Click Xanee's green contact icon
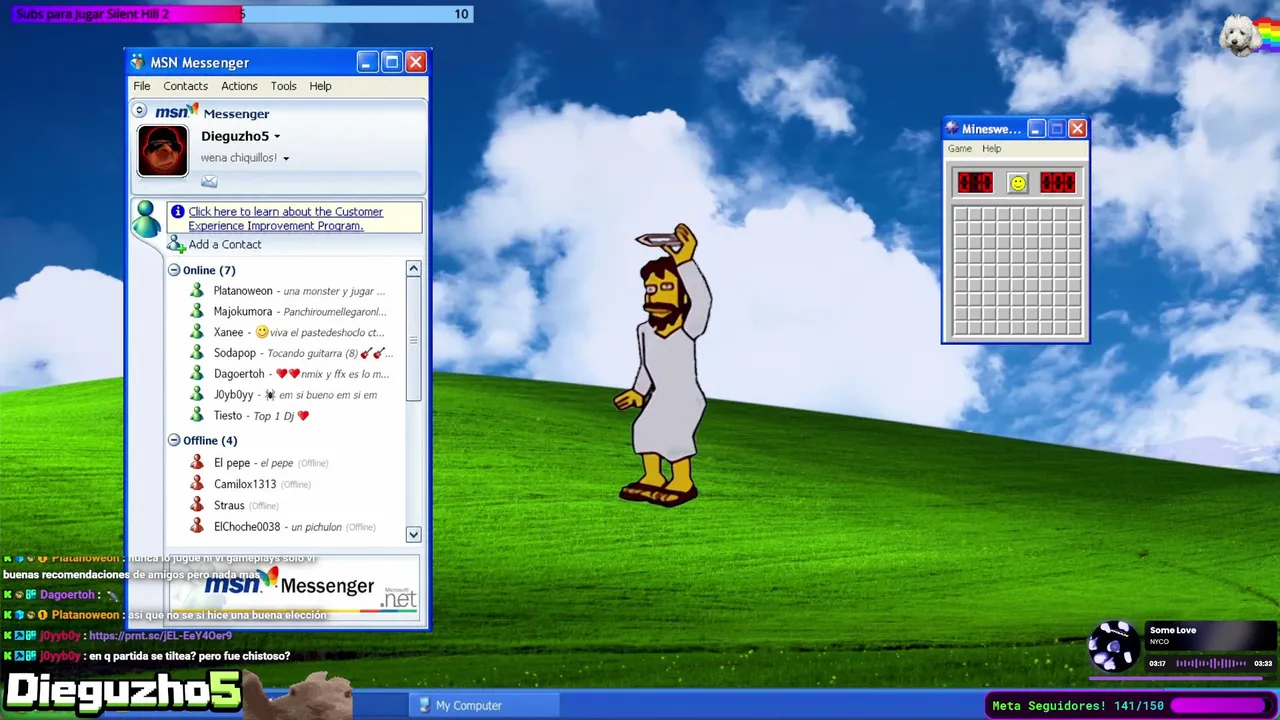Screen dimensions: 1280x720 click(x=197, y=332)
